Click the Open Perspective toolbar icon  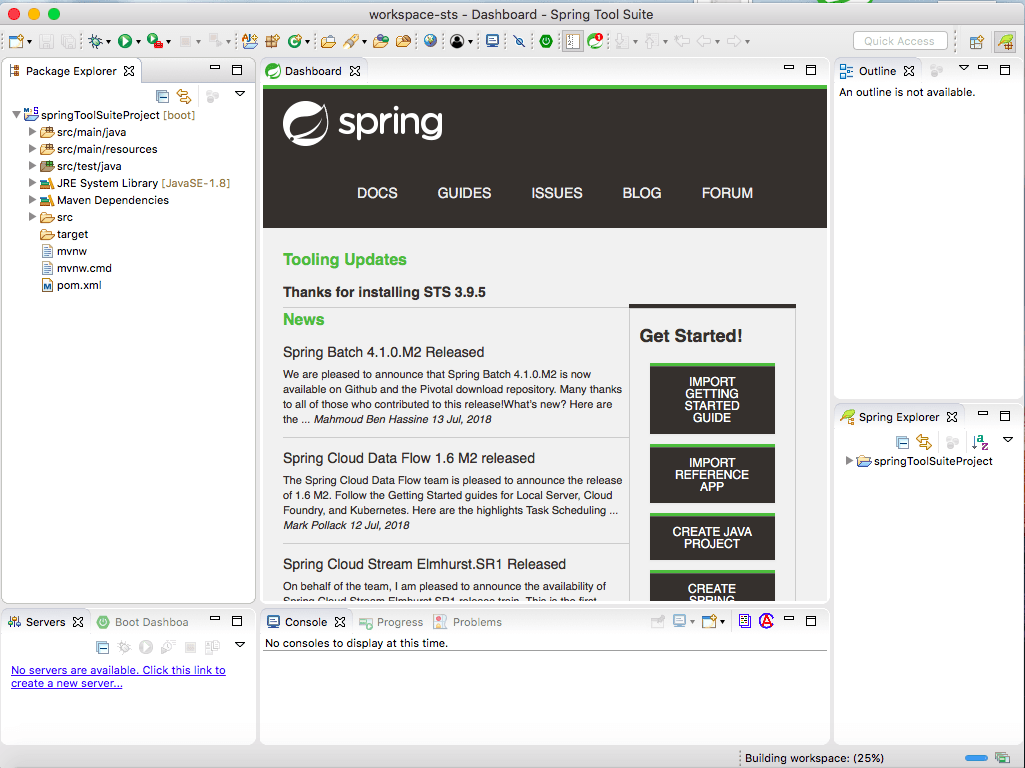coord(977,42)
